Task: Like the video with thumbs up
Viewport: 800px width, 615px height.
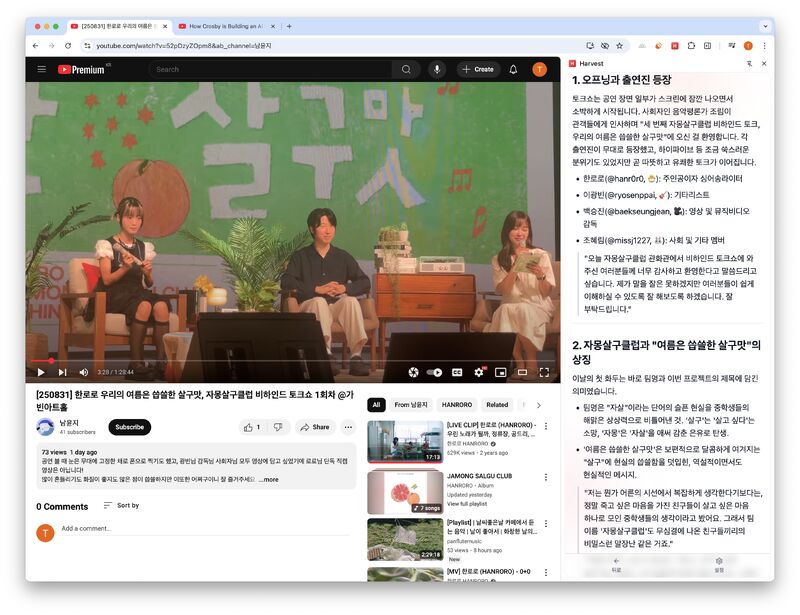Action: point(251,427)
